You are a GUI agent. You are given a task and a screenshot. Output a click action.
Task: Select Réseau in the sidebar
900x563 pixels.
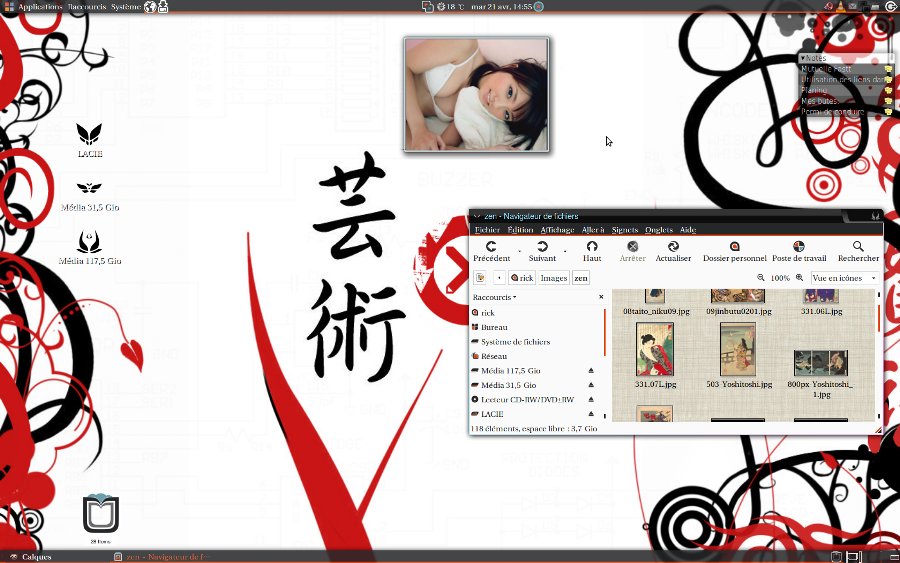pos(536,356)
